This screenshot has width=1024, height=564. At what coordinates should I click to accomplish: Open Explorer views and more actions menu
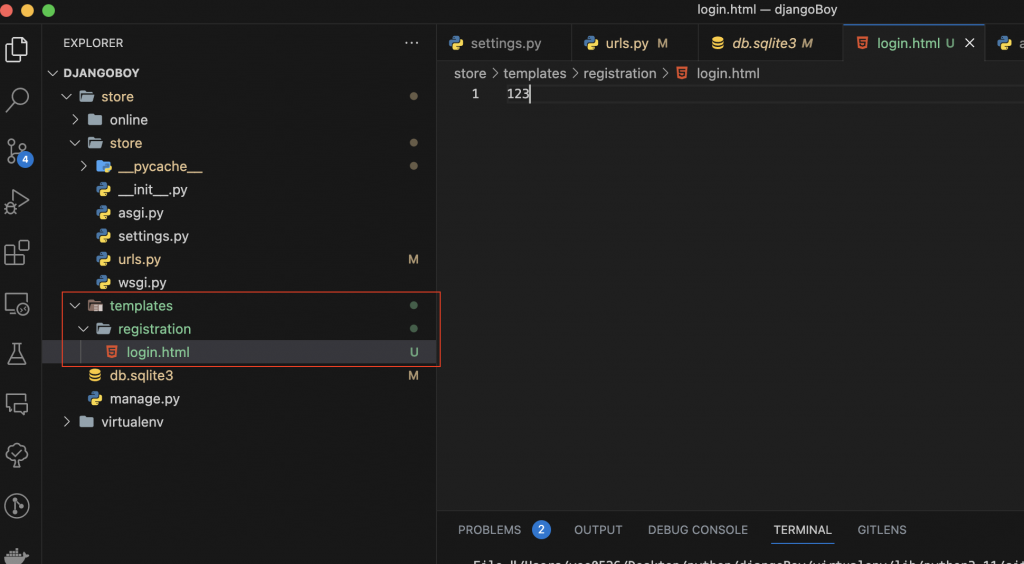pos(411,43)
